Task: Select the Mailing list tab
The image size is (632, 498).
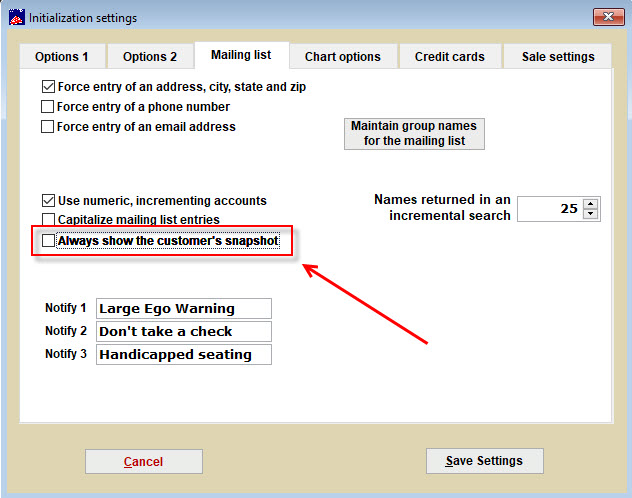Action: coord(241,55)
